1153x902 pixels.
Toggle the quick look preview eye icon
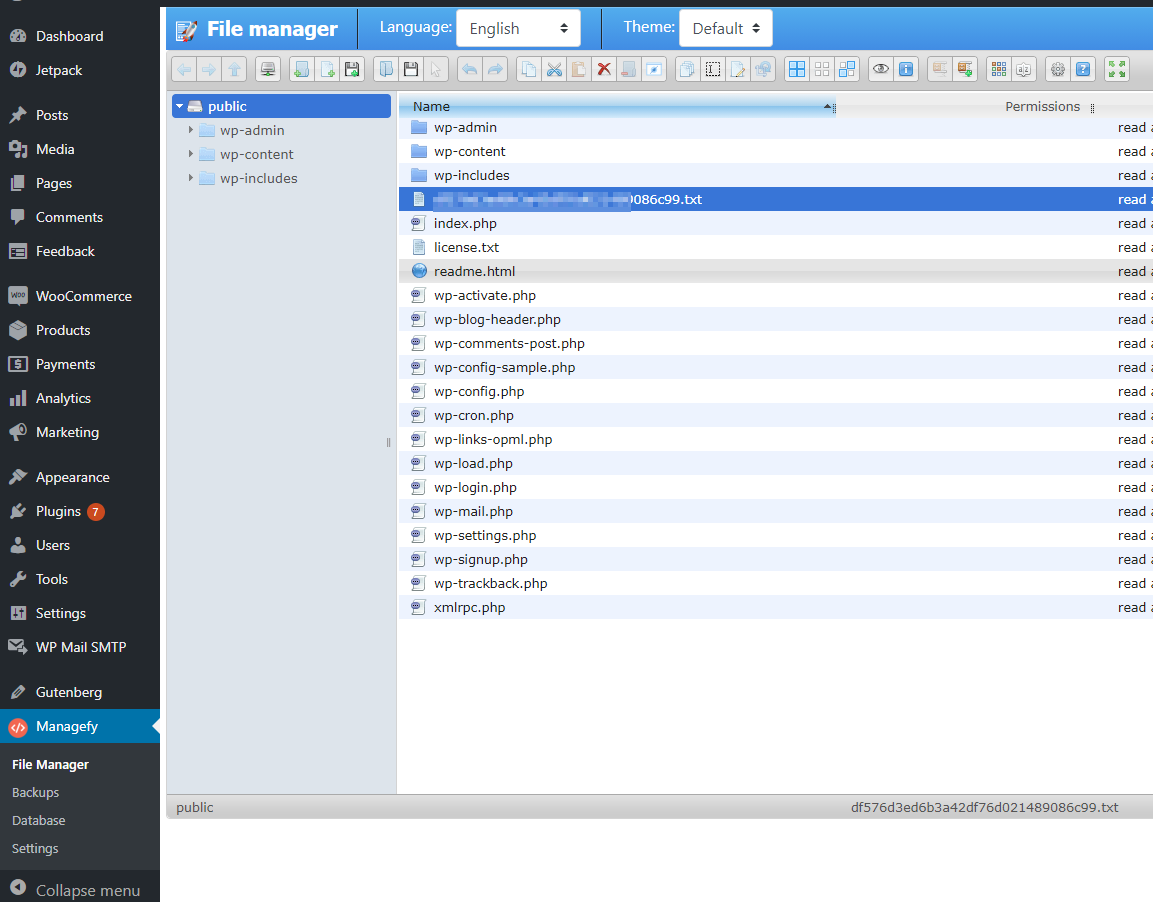[880, 70]
